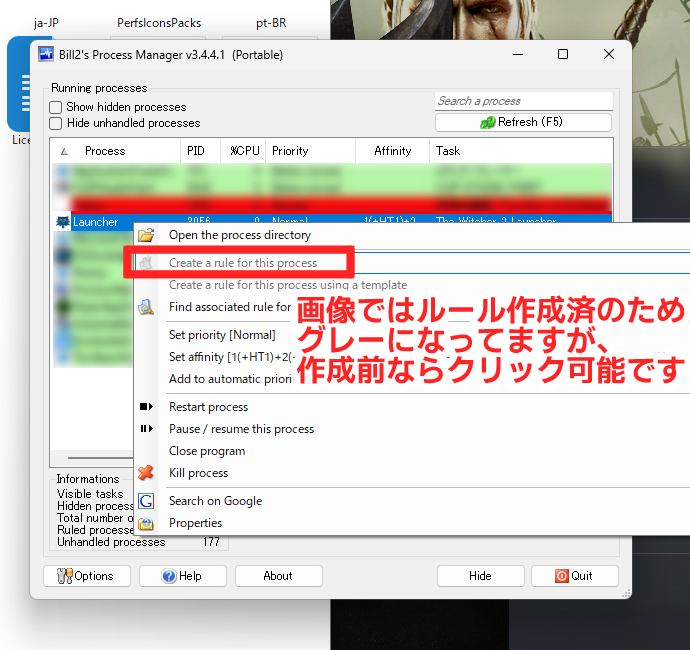Click the Witcher icon beside Launcher row
690x650 pixels.
62,222
